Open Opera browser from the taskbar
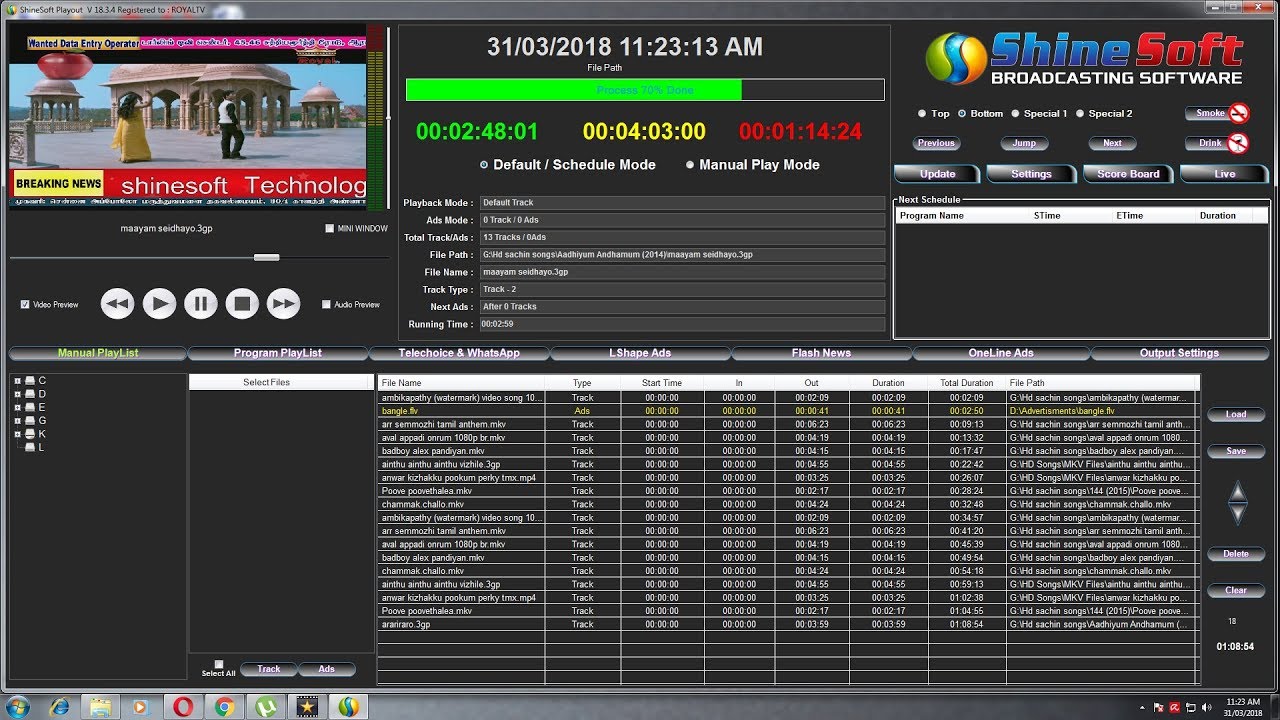Screen dimensions: 1280x720 click(x=183, y=707)
